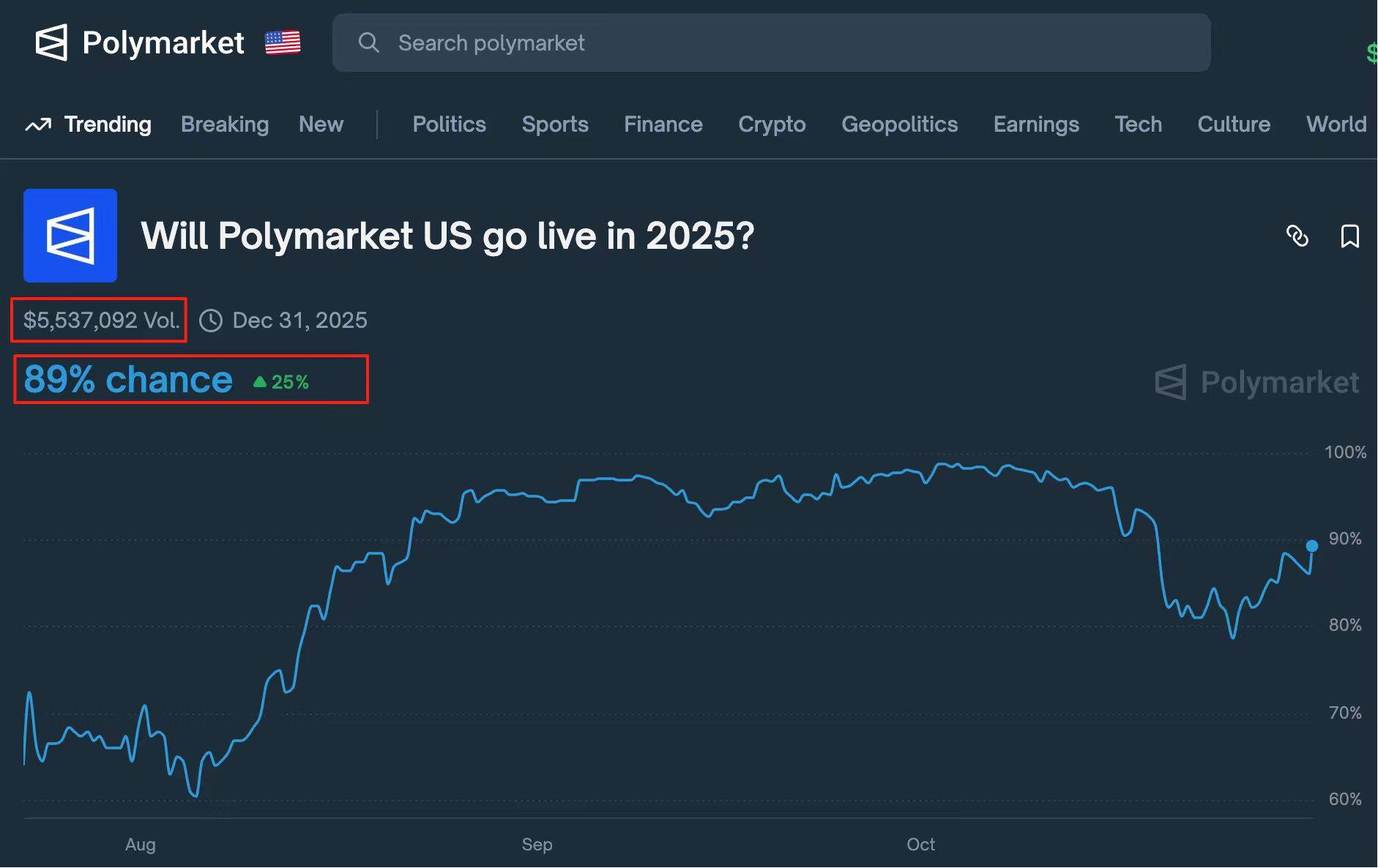The width and height of the screenshot is (1378, 868).
Task: Click the search magnifier icon
Action: (x=368, y=42)
